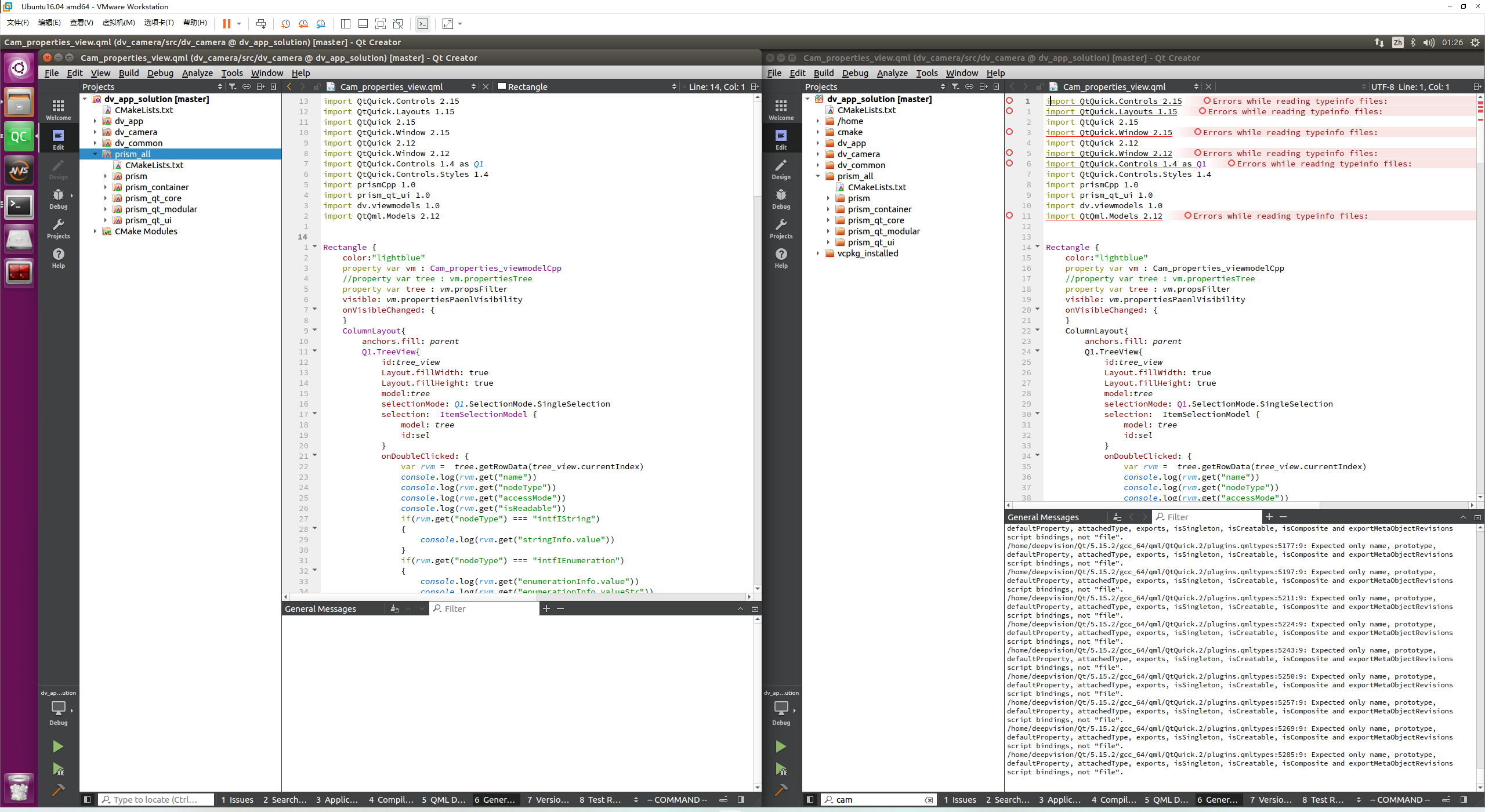This screenshot has height=812, width=1485.
Task: Open the Analyze menu in left window
Action: point(197,72)
